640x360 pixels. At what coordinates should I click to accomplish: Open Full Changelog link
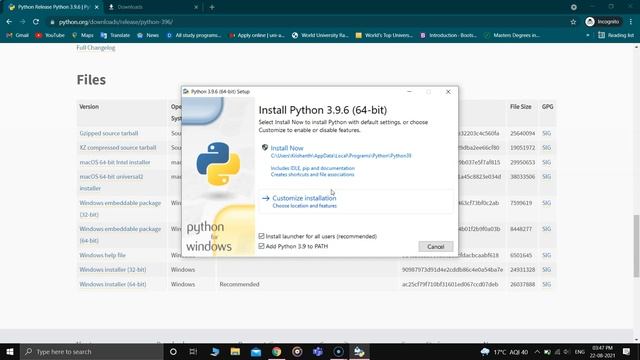96,48
